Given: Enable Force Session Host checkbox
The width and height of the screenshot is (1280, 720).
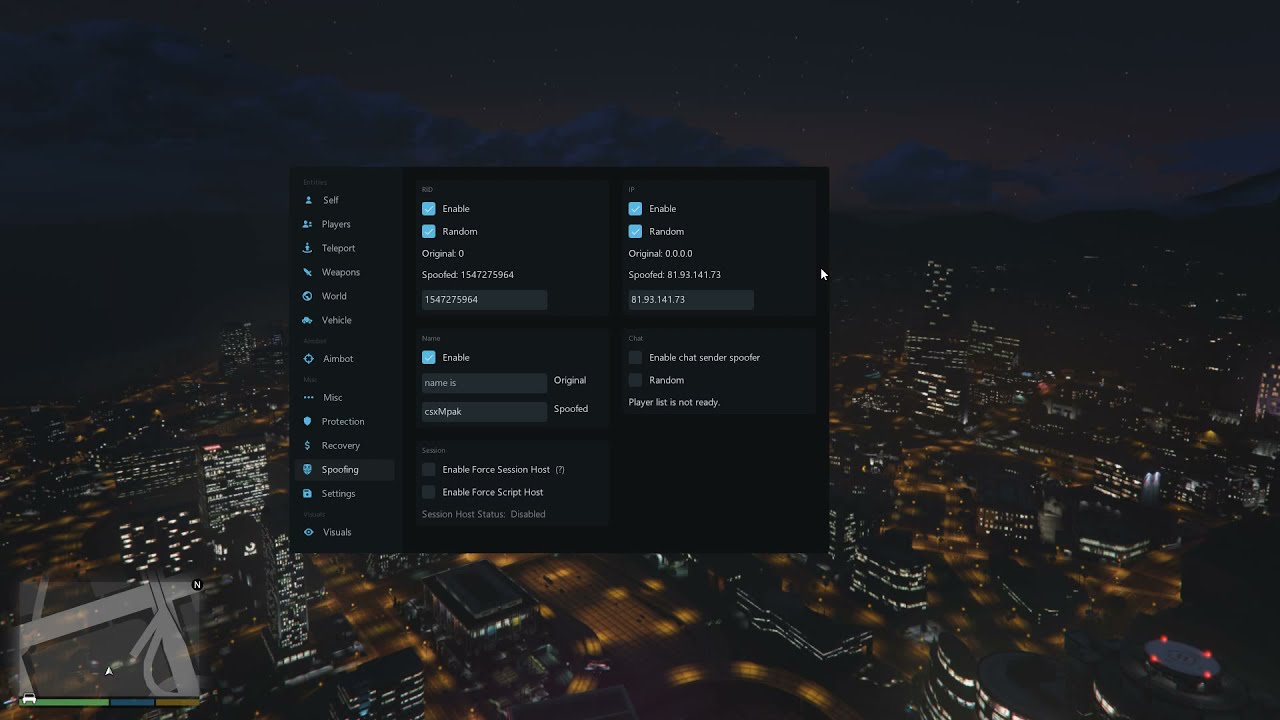Looking at the screenshot, I should [x=429, y=469].
